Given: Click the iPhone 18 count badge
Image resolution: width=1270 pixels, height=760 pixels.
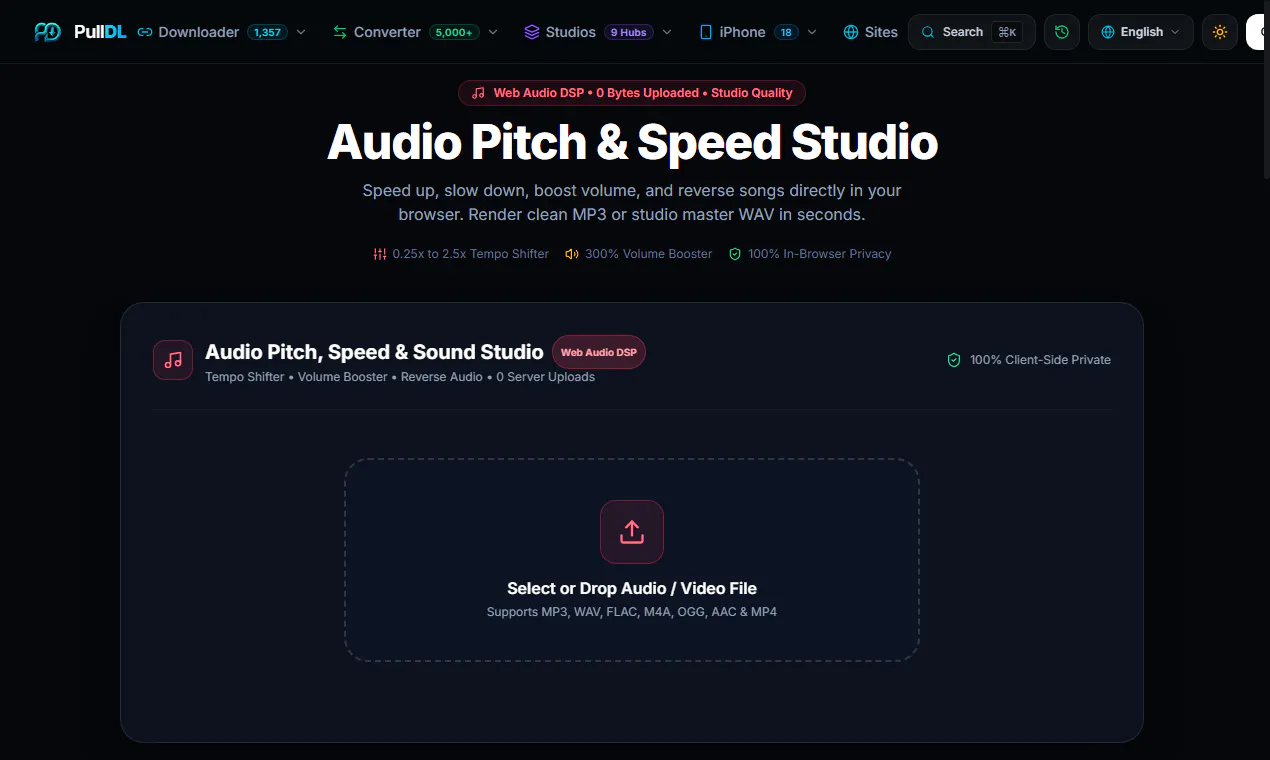Looking at the screenshot, I should pos(786,32).
